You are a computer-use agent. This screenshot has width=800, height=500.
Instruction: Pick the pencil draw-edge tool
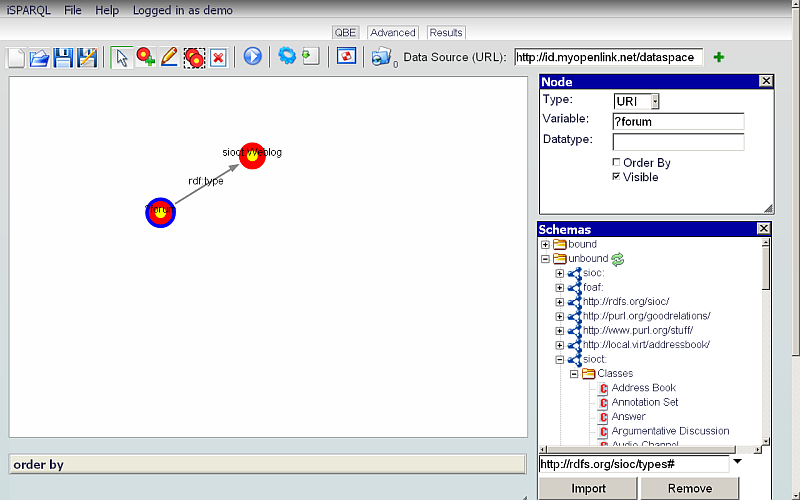click(169, 57)
